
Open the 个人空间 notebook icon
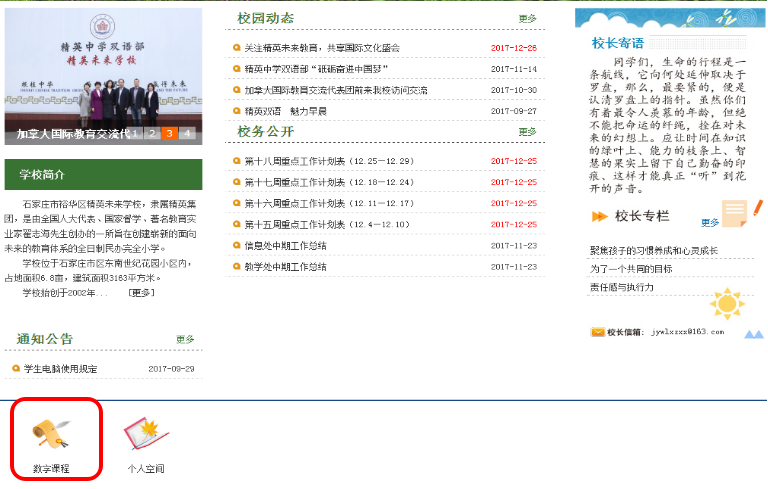(144, 432)
